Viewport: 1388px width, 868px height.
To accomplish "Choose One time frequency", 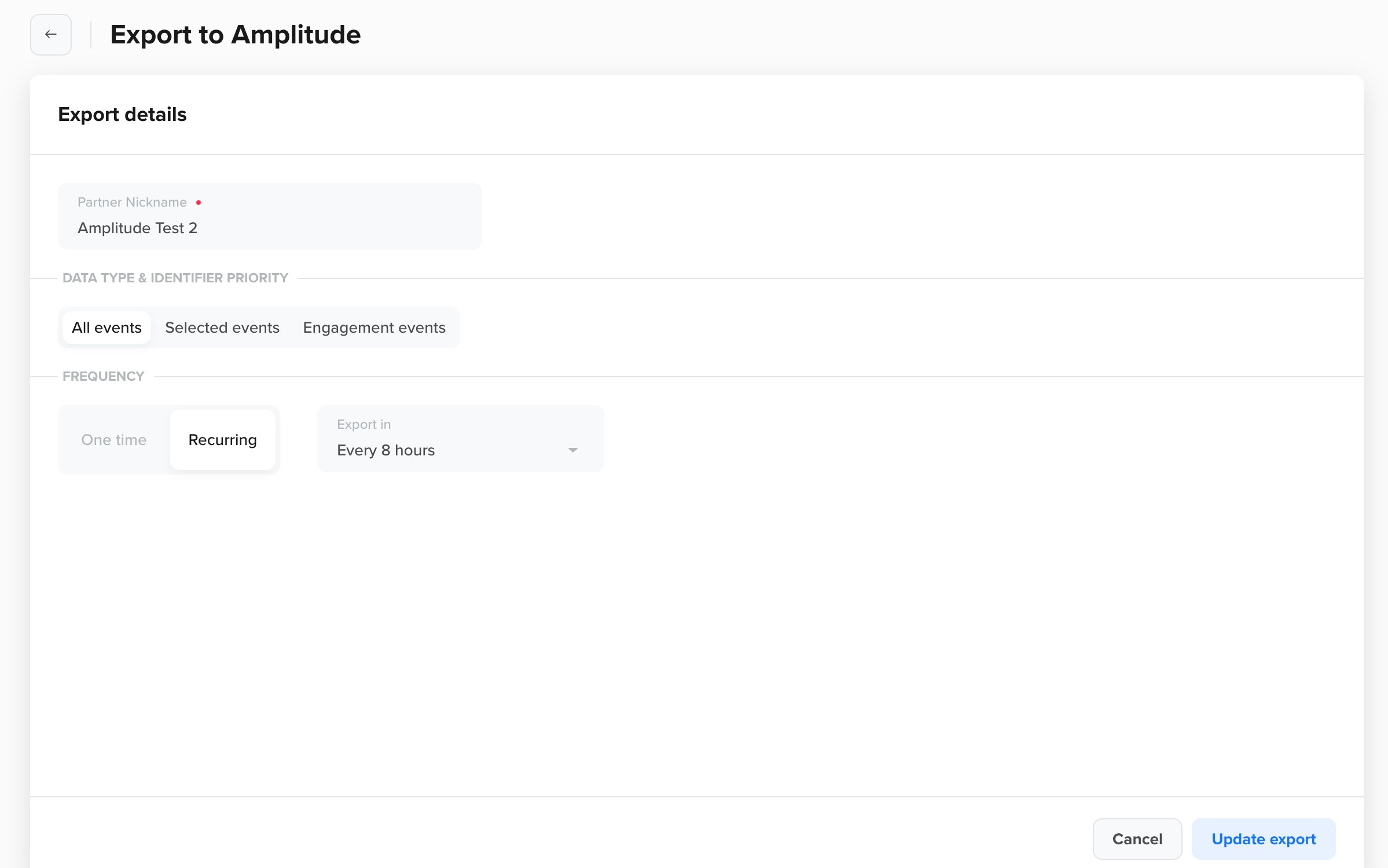I will (x=114, y=440).
